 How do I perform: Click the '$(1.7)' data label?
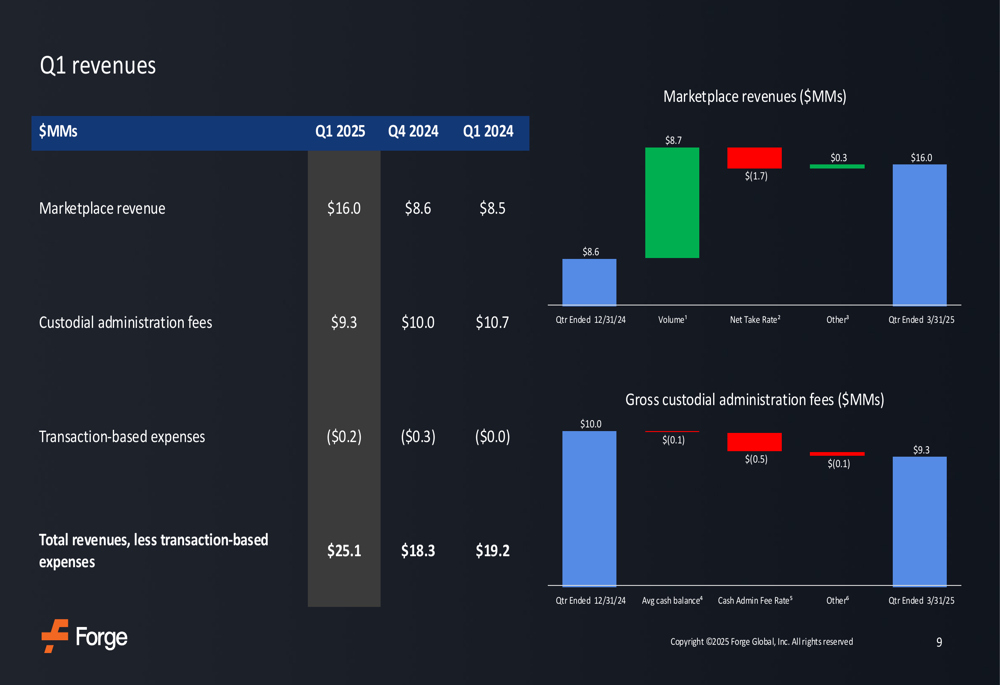click(x=756, y=176)
